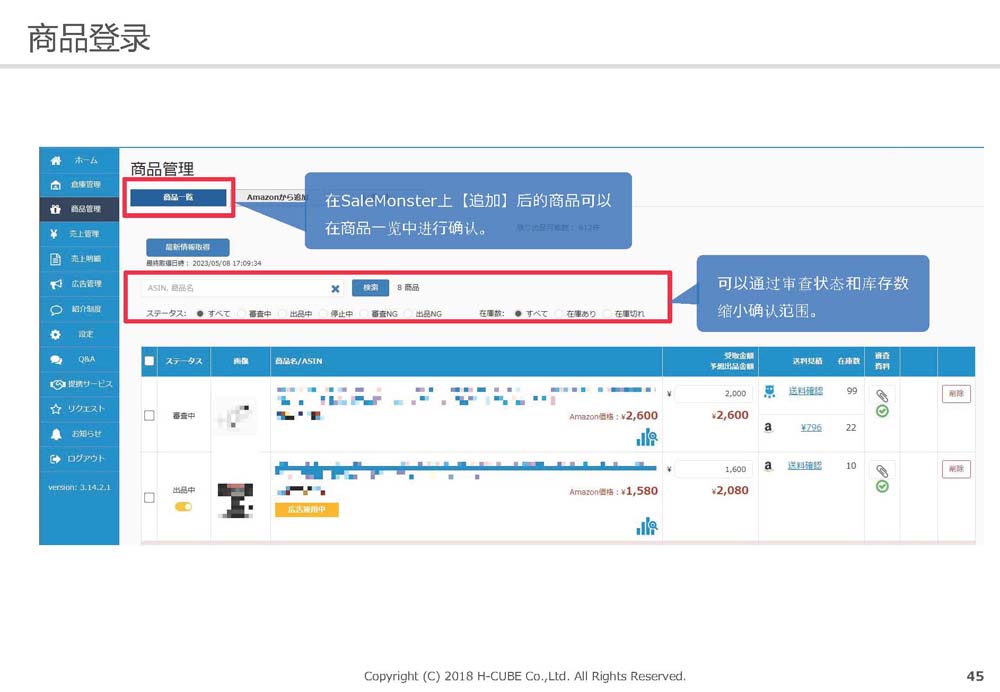Screen dimensions: 1000x692
Task: Open 紹介制度 speech bubble icon in sidebar
Action: coord(56,309)
